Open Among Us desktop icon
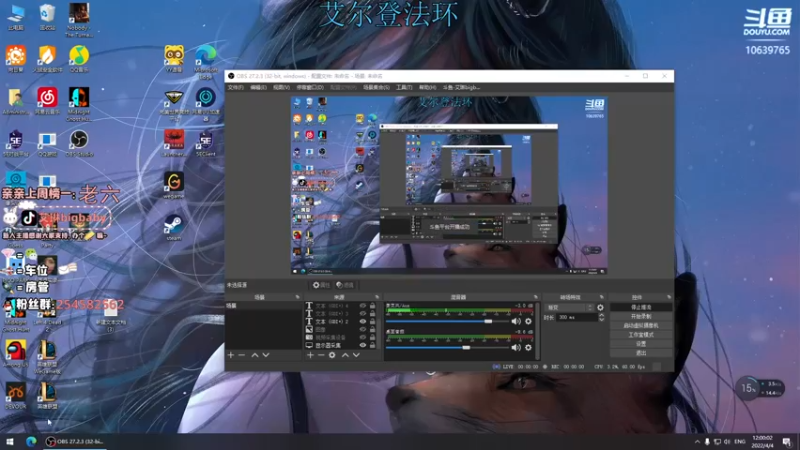Viewport: 800px width, 450px height. tap(16, 353)
